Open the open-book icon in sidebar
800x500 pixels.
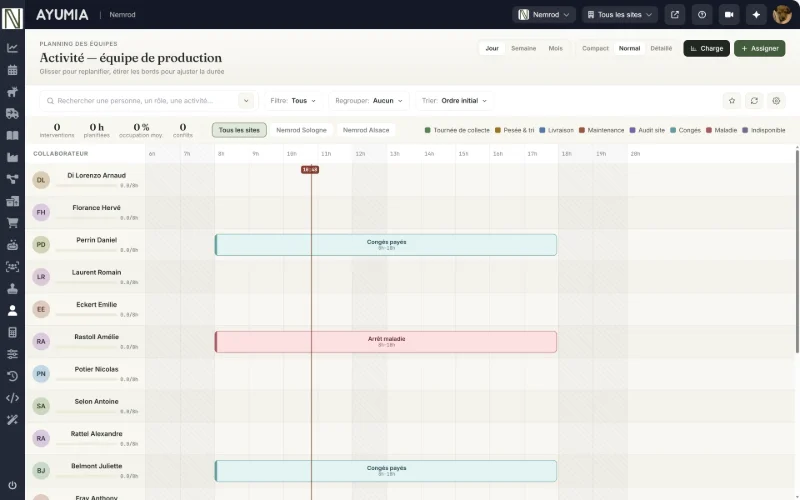coord(12,136)
